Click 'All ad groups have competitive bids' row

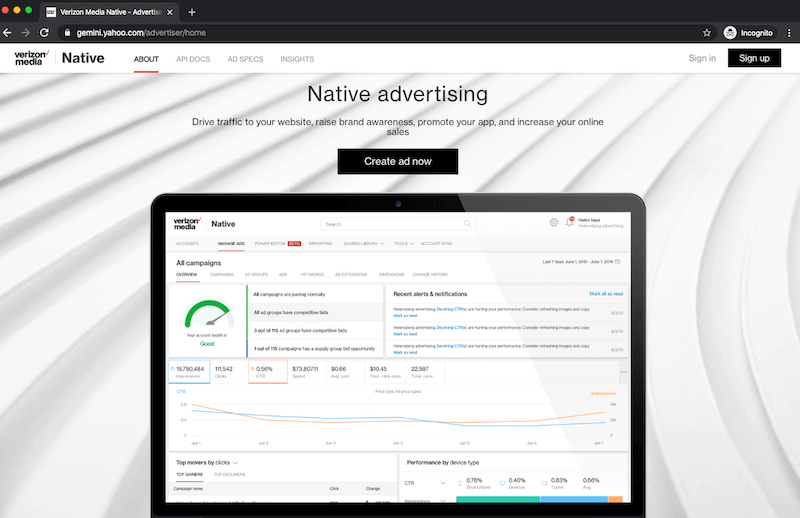pyautogui.click(x=315, y=312)
